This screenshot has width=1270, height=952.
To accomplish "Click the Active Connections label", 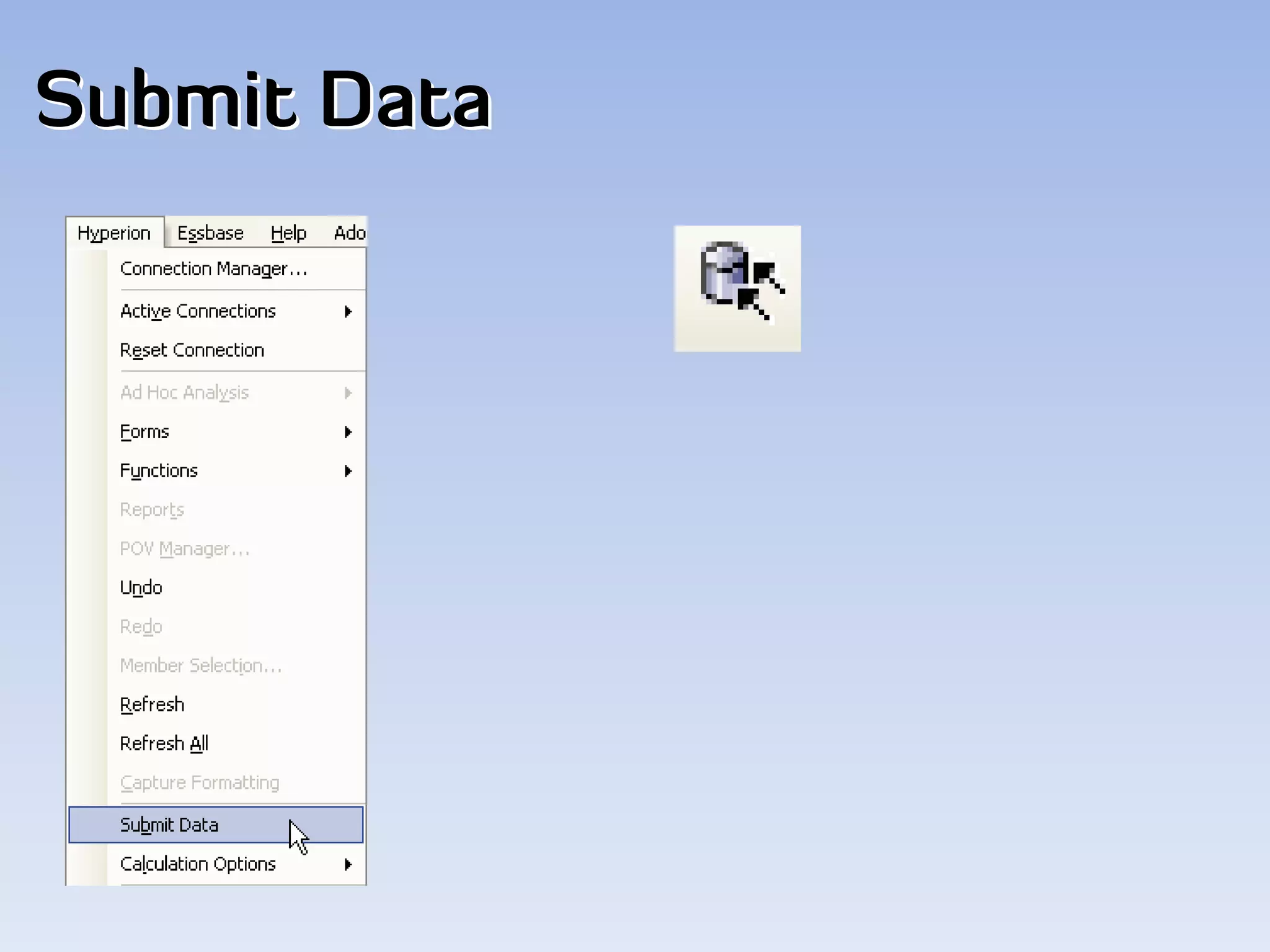I will [198, 311].
